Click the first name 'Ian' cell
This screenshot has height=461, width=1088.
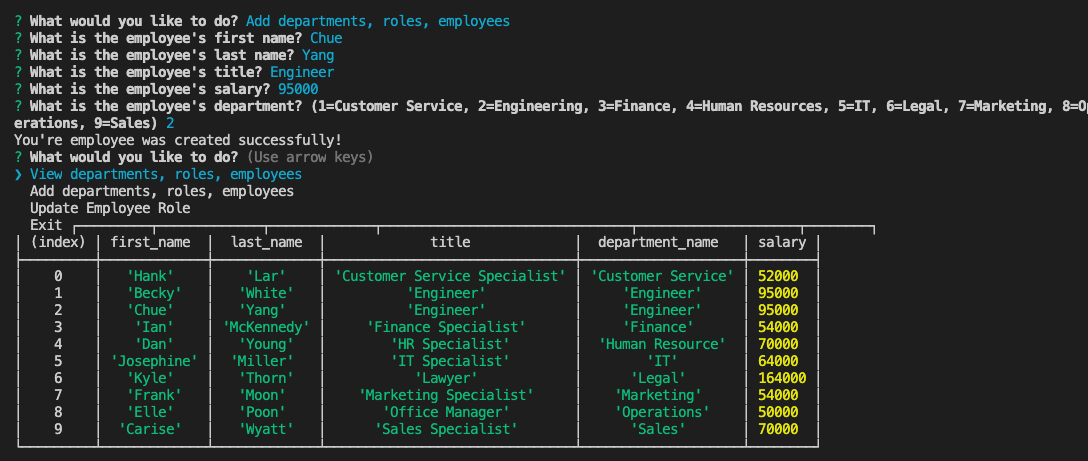click(x=154, y=327)
